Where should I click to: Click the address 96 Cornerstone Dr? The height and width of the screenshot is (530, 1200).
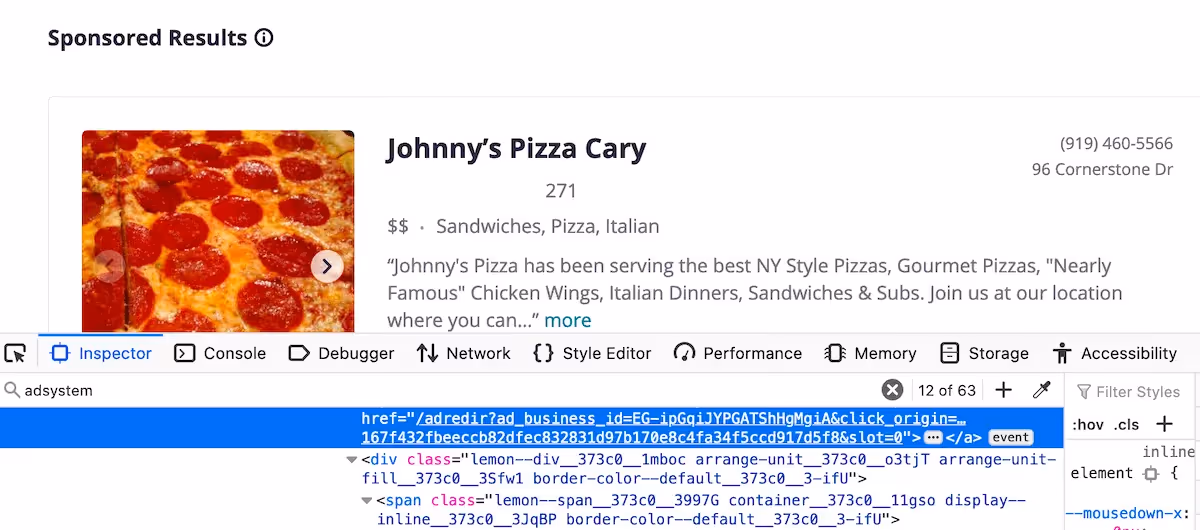[x=1102, y=169]
